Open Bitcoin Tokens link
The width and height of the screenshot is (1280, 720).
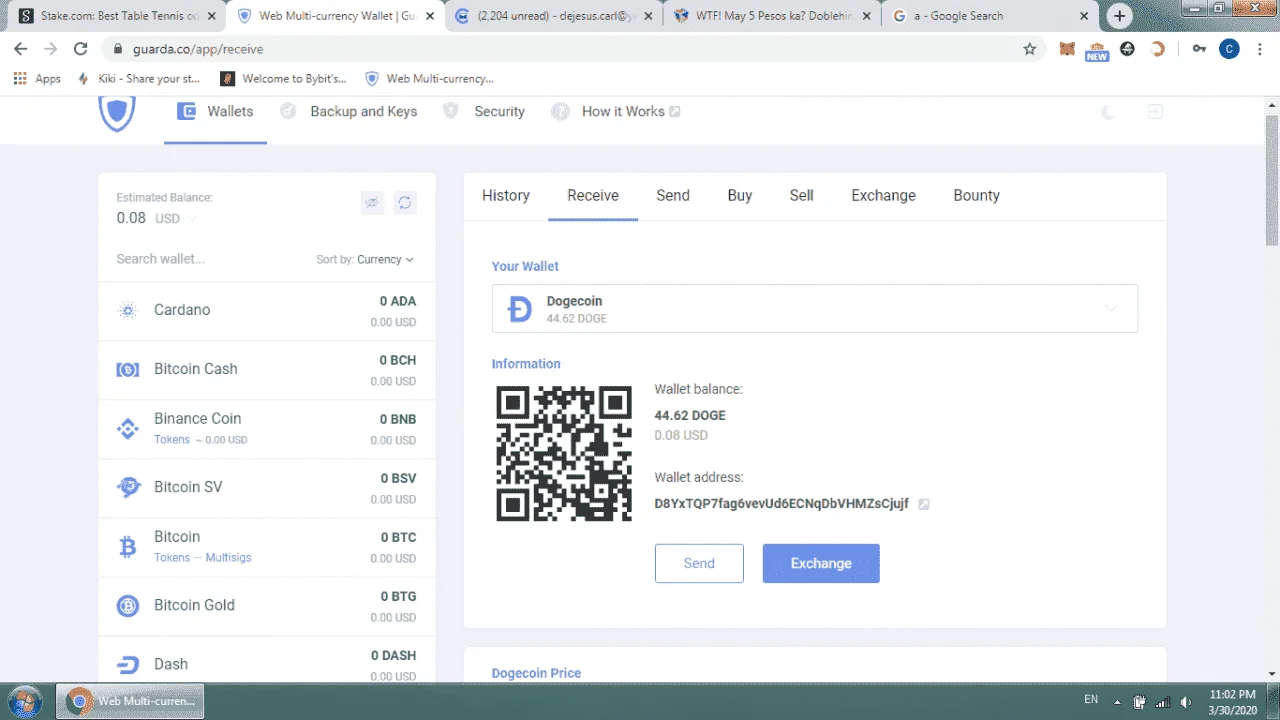172,558
